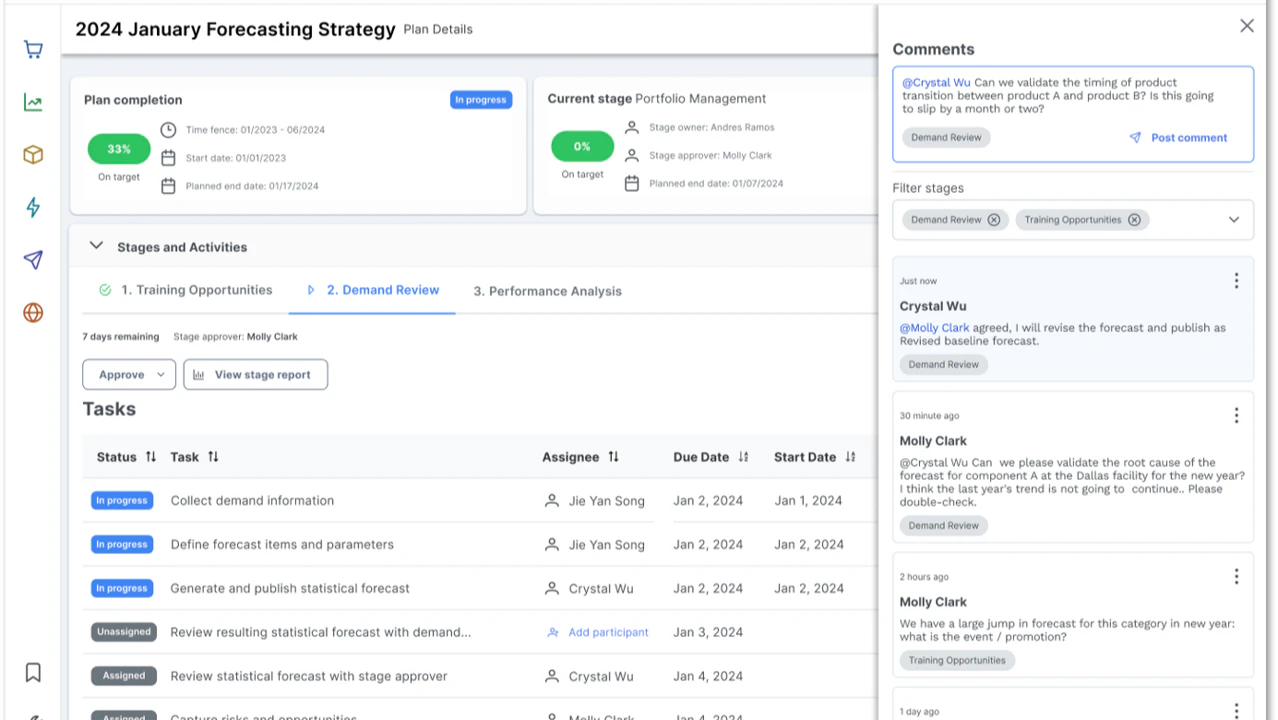Collapse the Stages and Activities section
The image size is (1278, 720).
click(x=96, y=245)
